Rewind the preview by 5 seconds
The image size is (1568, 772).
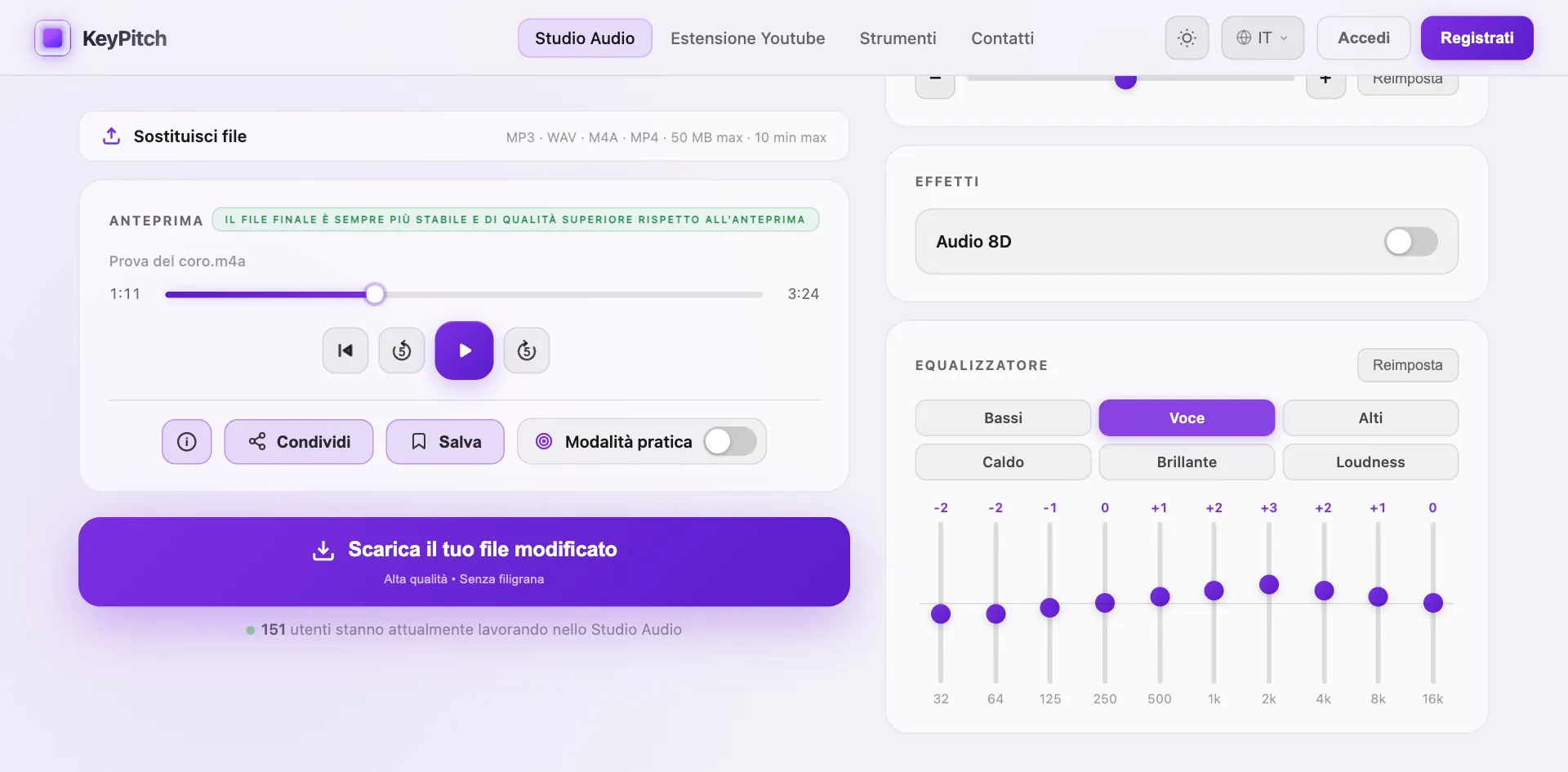(x=402, y=350)
